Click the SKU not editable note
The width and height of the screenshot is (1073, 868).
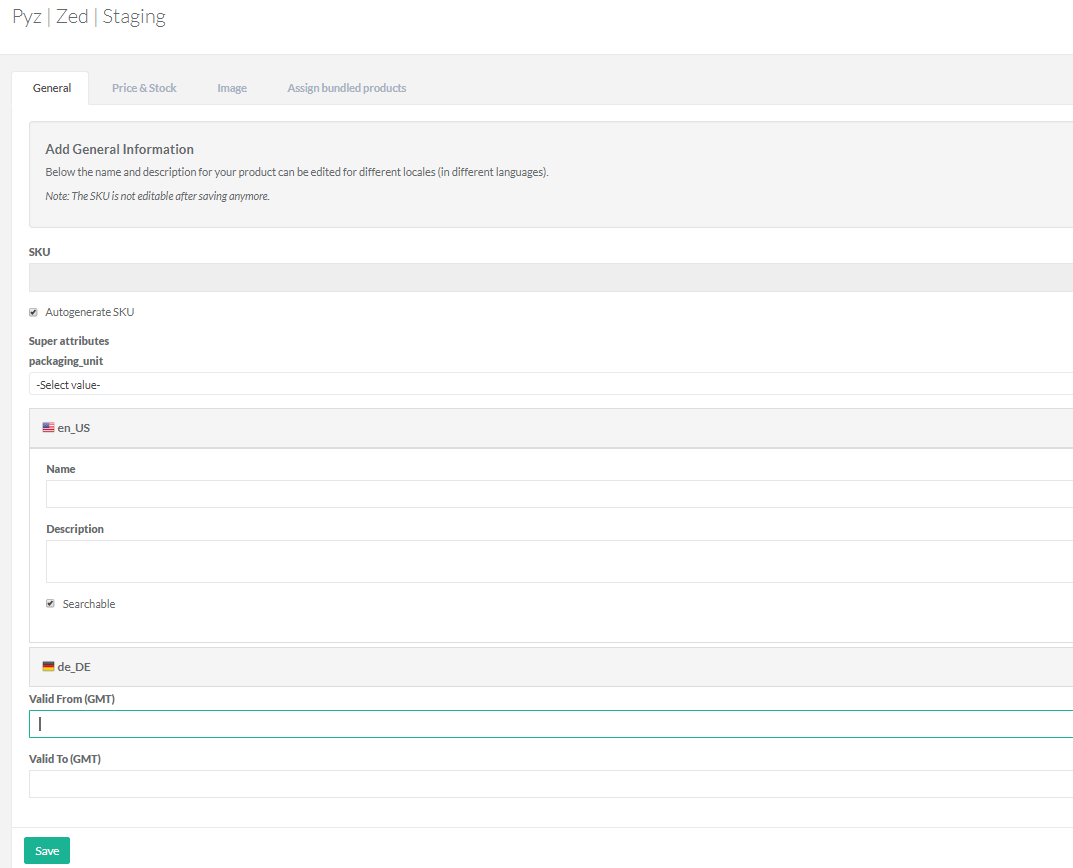(157, 196)
